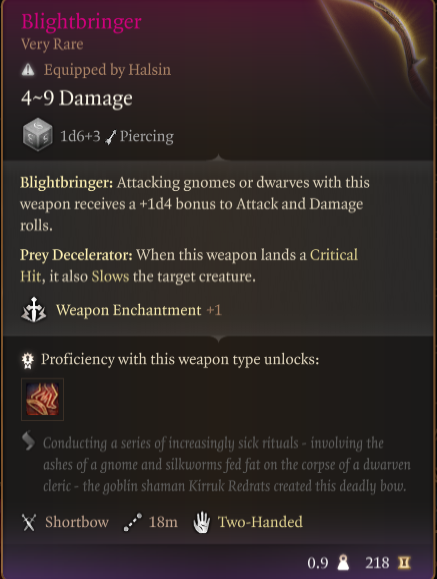The width and height of the screenshot is (437, 579).
Task: Click the weight icon beside 0.9
Action: [344, 563]
